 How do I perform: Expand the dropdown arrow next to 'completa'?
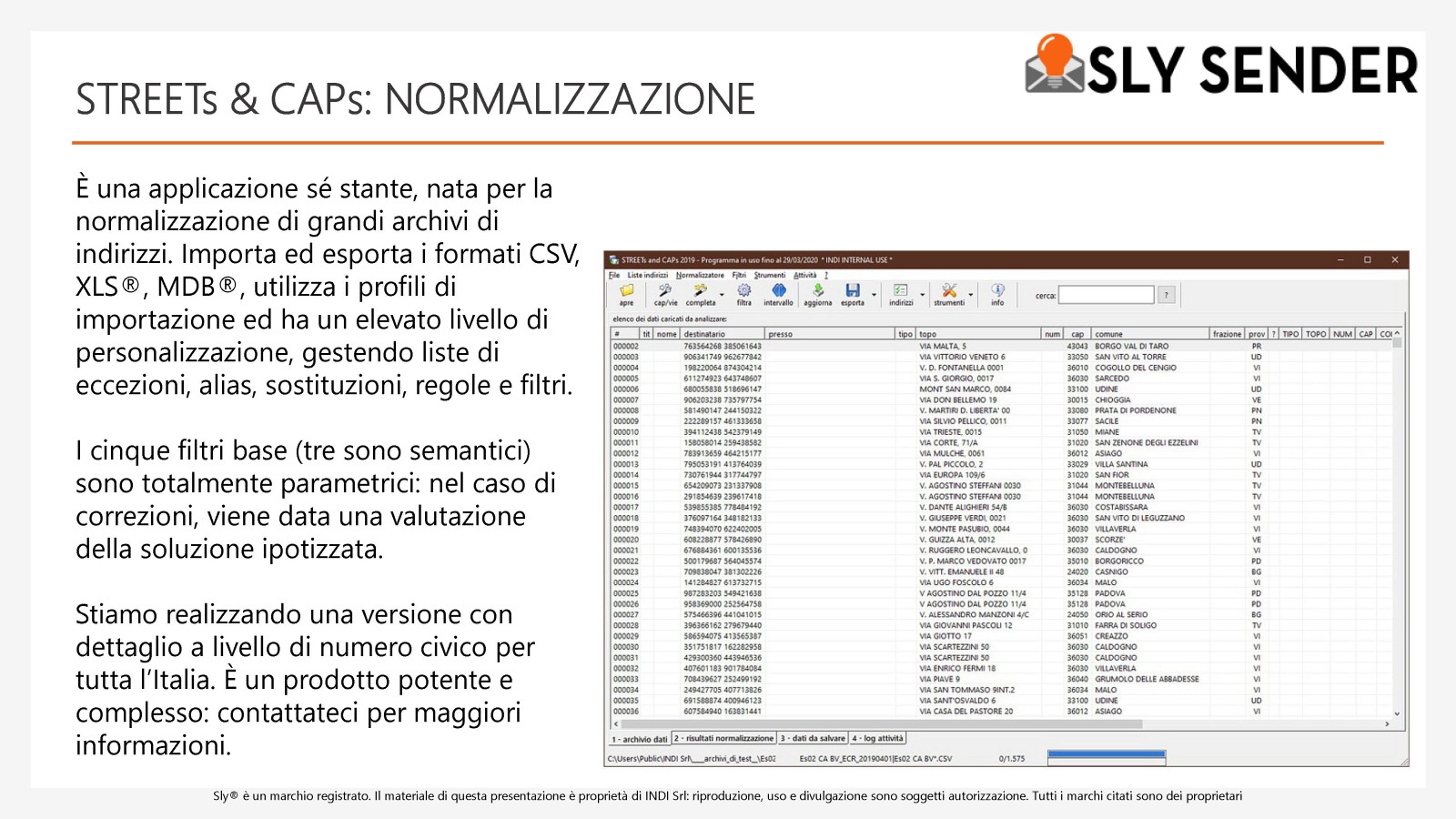point(722,295)
